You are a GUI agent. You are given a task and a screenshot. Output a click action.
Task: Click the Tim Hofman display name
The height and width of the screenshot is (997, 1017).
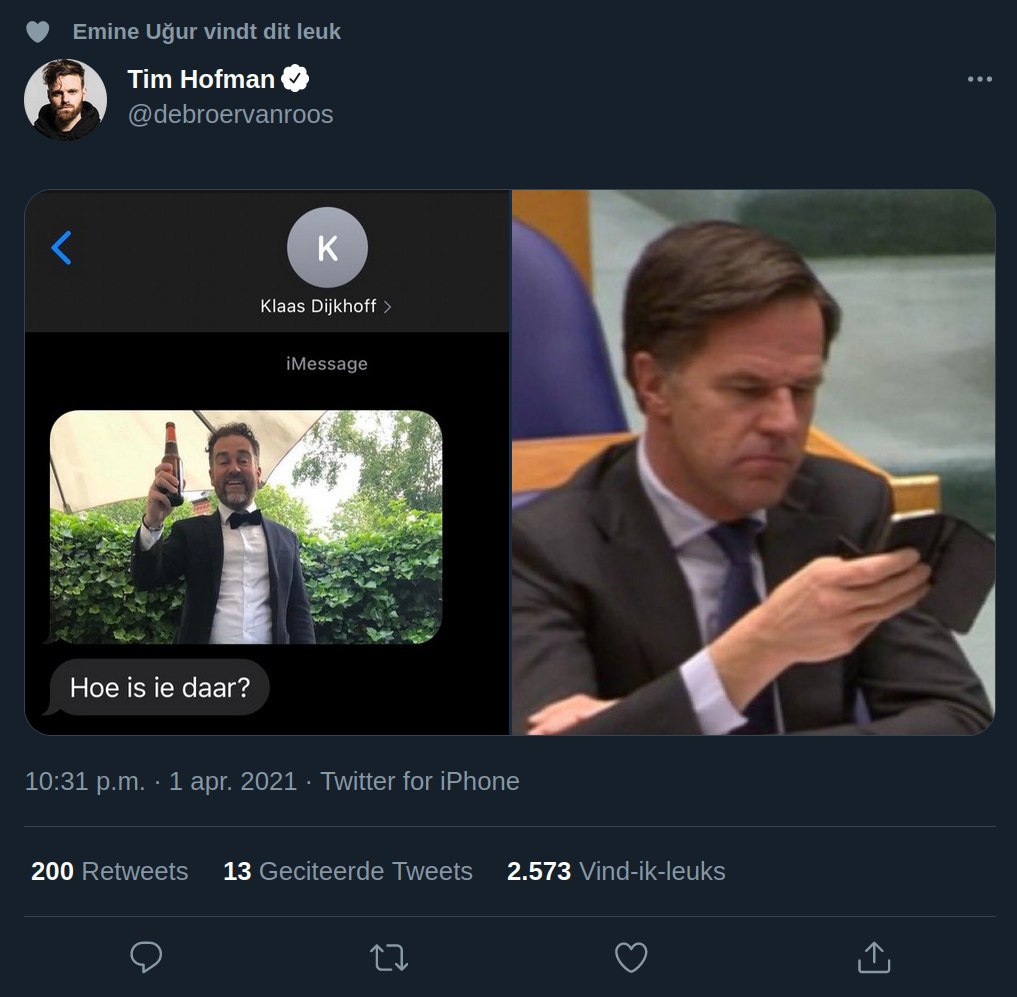pyautogui.click(x=201, y=79)
